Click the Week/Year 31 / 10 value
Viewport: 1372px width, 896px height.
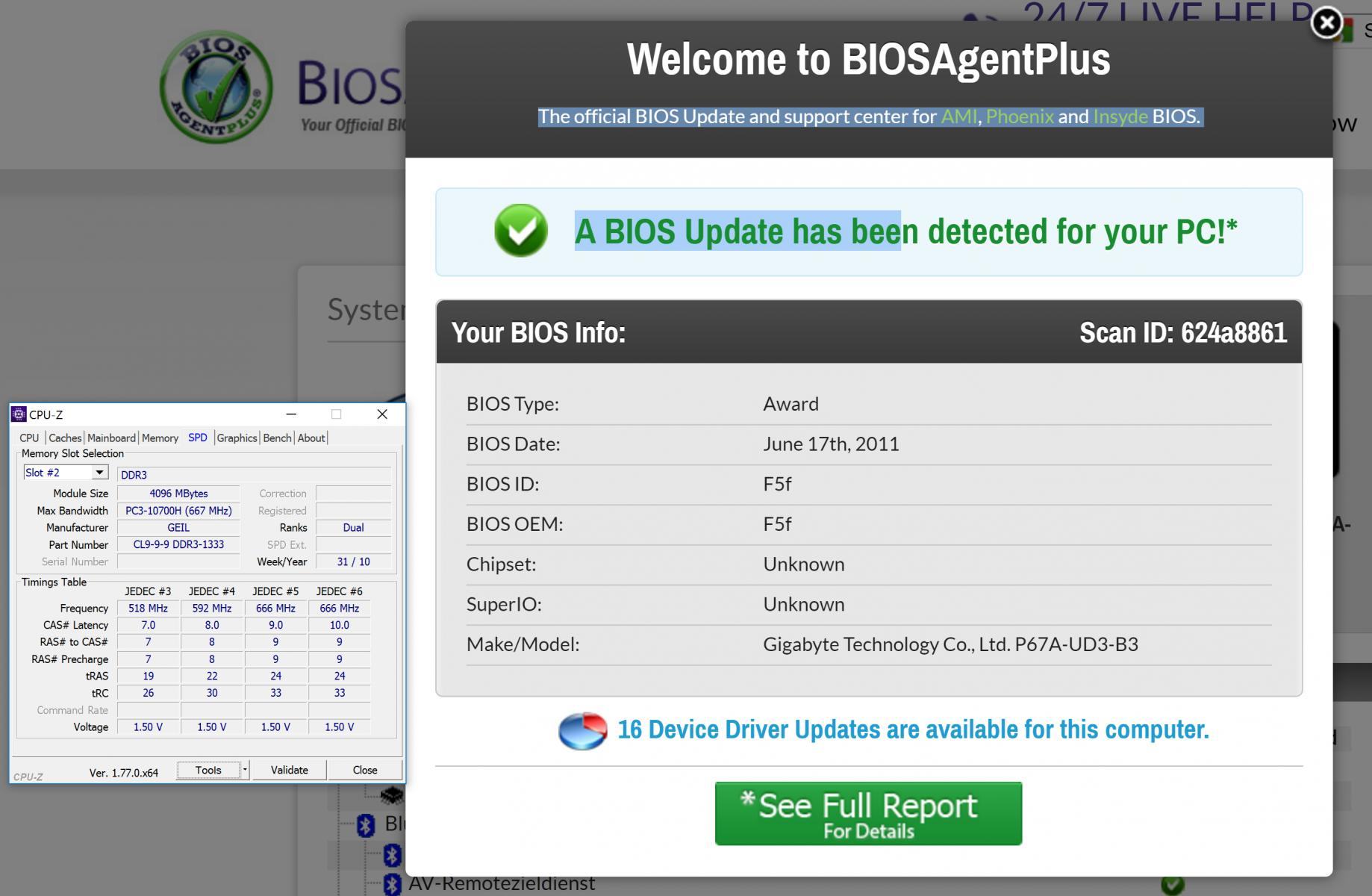click(353, 562)
